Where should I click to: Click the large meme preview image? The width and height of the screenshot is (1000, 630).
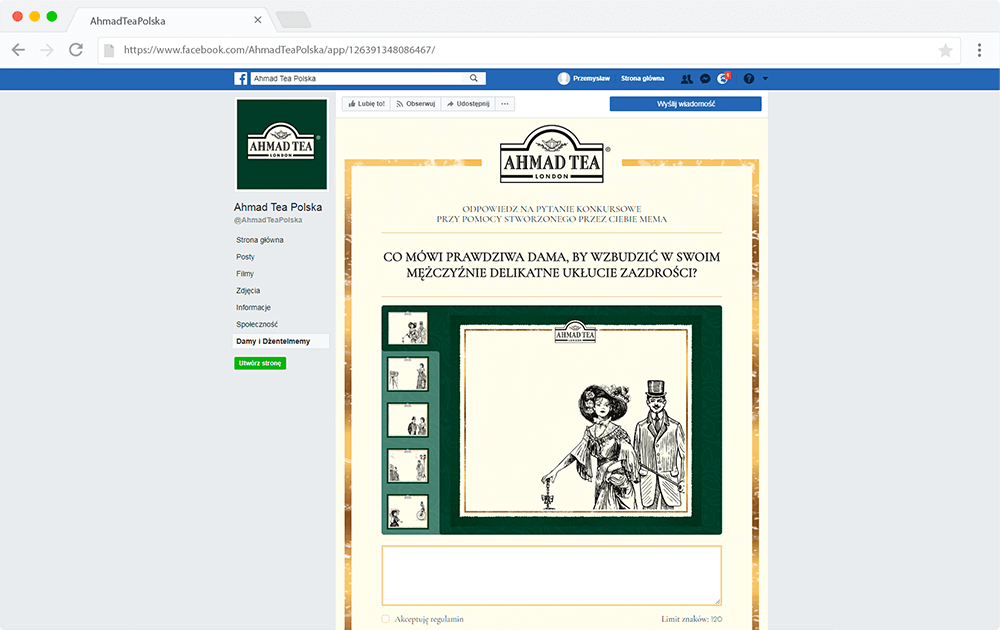(577, 420)
